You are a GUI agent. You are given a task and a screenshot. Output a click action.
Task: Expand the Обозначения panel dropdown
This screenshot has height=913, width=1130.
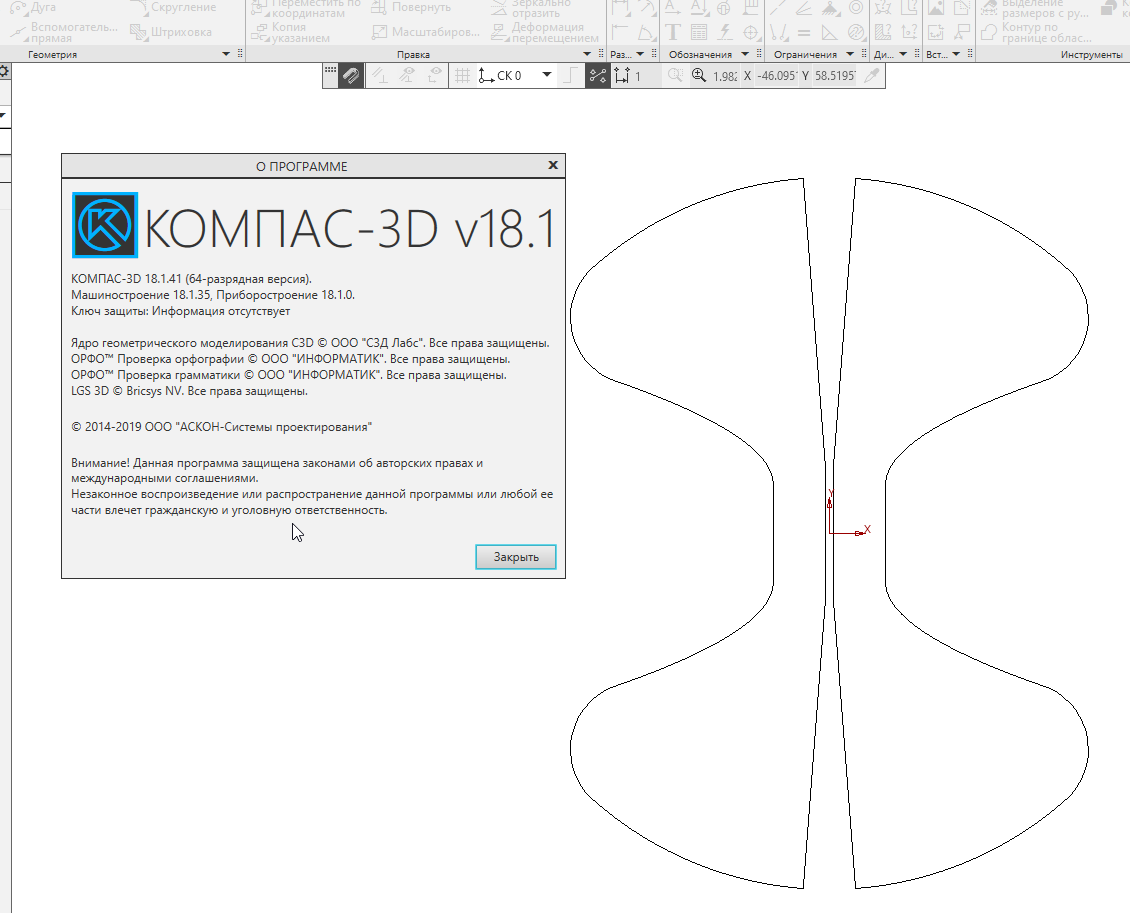click(745, 54)
